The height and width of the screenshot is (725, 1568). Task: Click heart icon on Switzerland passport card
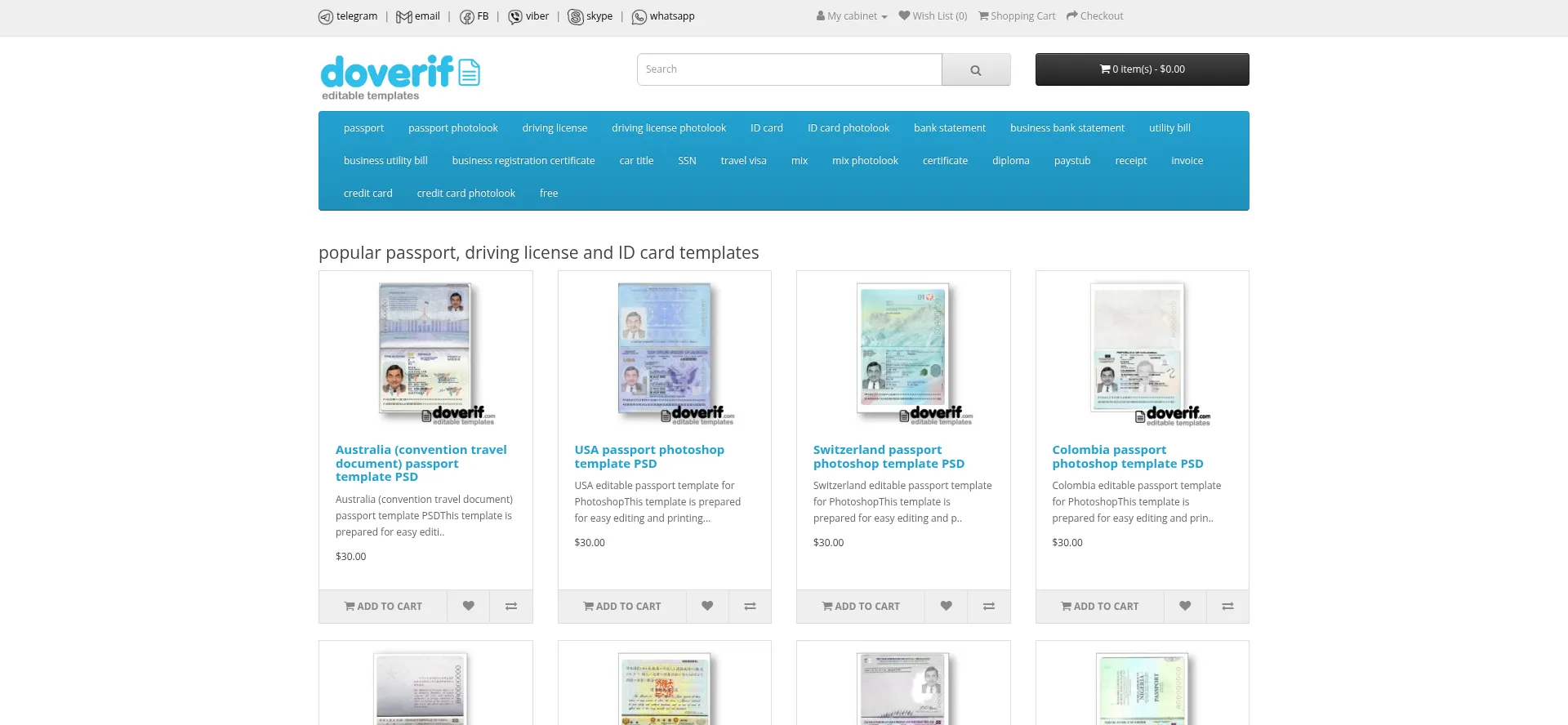pyautogui.click(x=946, y=606)
